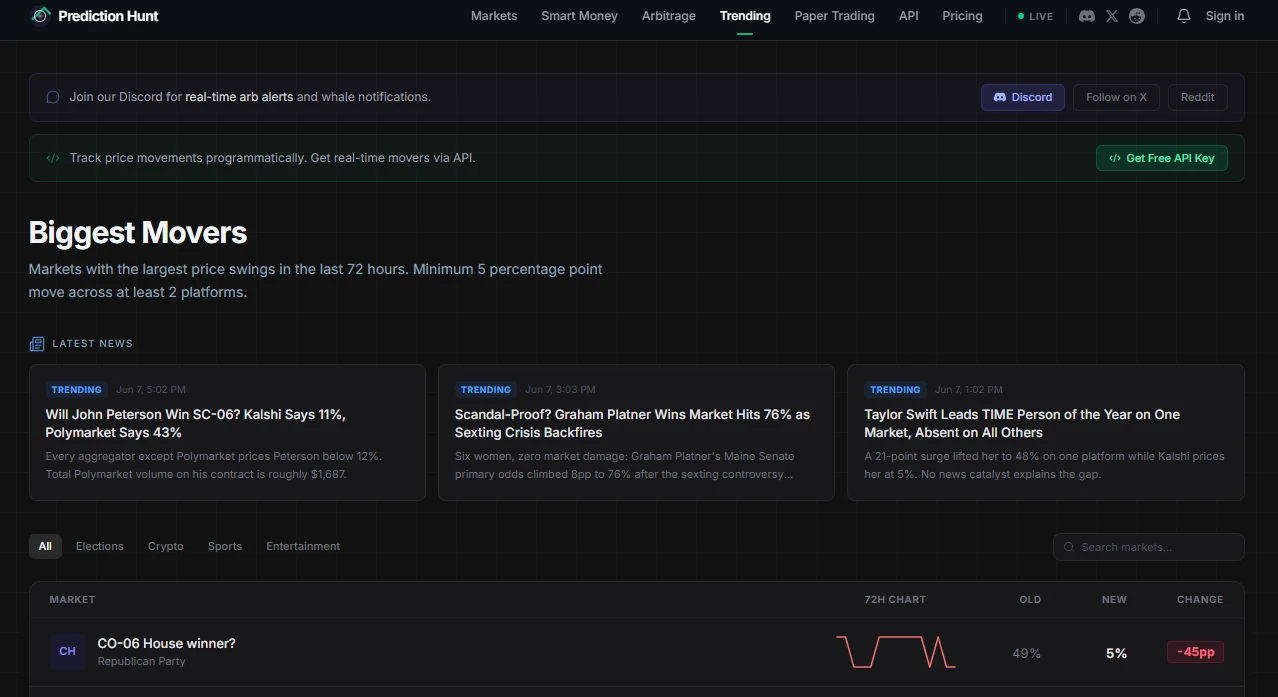The height and width of the screenshot is (697, 1278).
Task: Open the Arbitrage nav item
Action: click(x=669, y=16)
